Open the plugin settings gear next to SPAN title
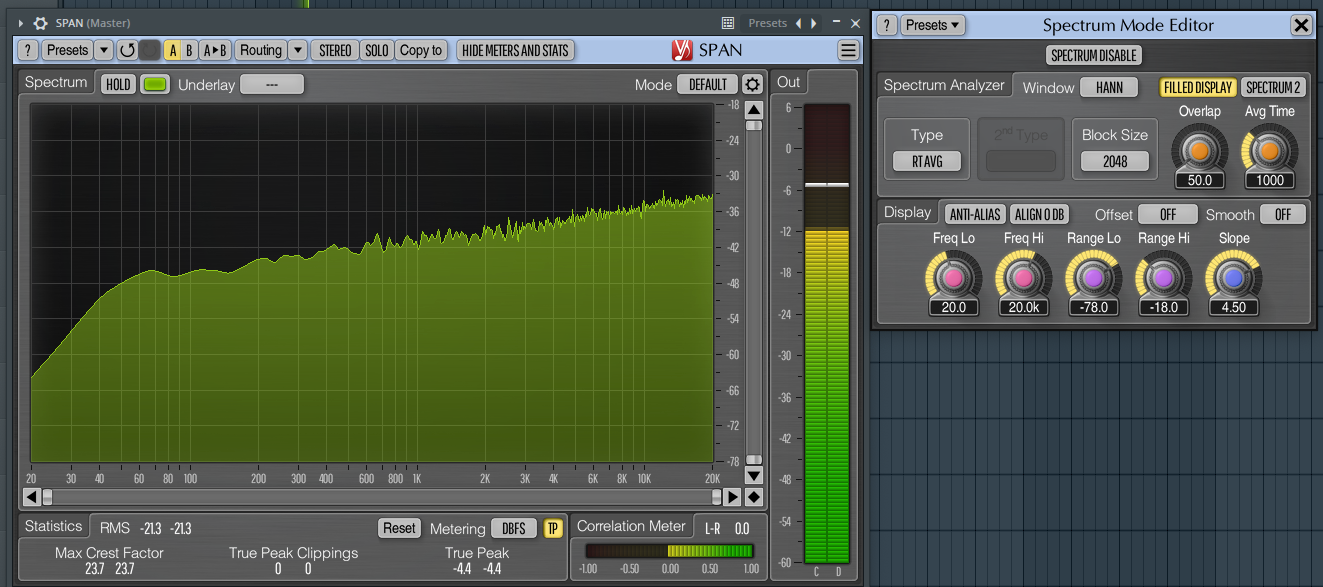 [x=40, y=22]
